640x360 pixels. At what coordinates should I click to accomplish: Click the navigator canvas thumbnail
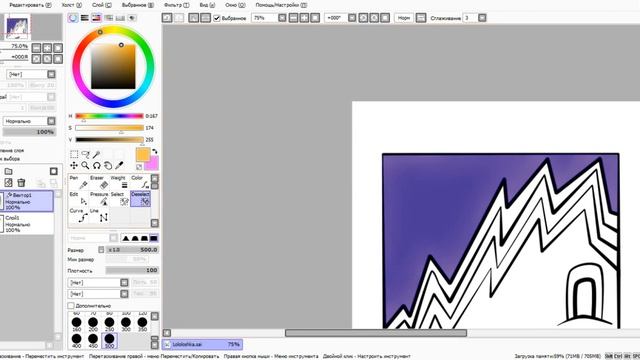tap(18, 27)
